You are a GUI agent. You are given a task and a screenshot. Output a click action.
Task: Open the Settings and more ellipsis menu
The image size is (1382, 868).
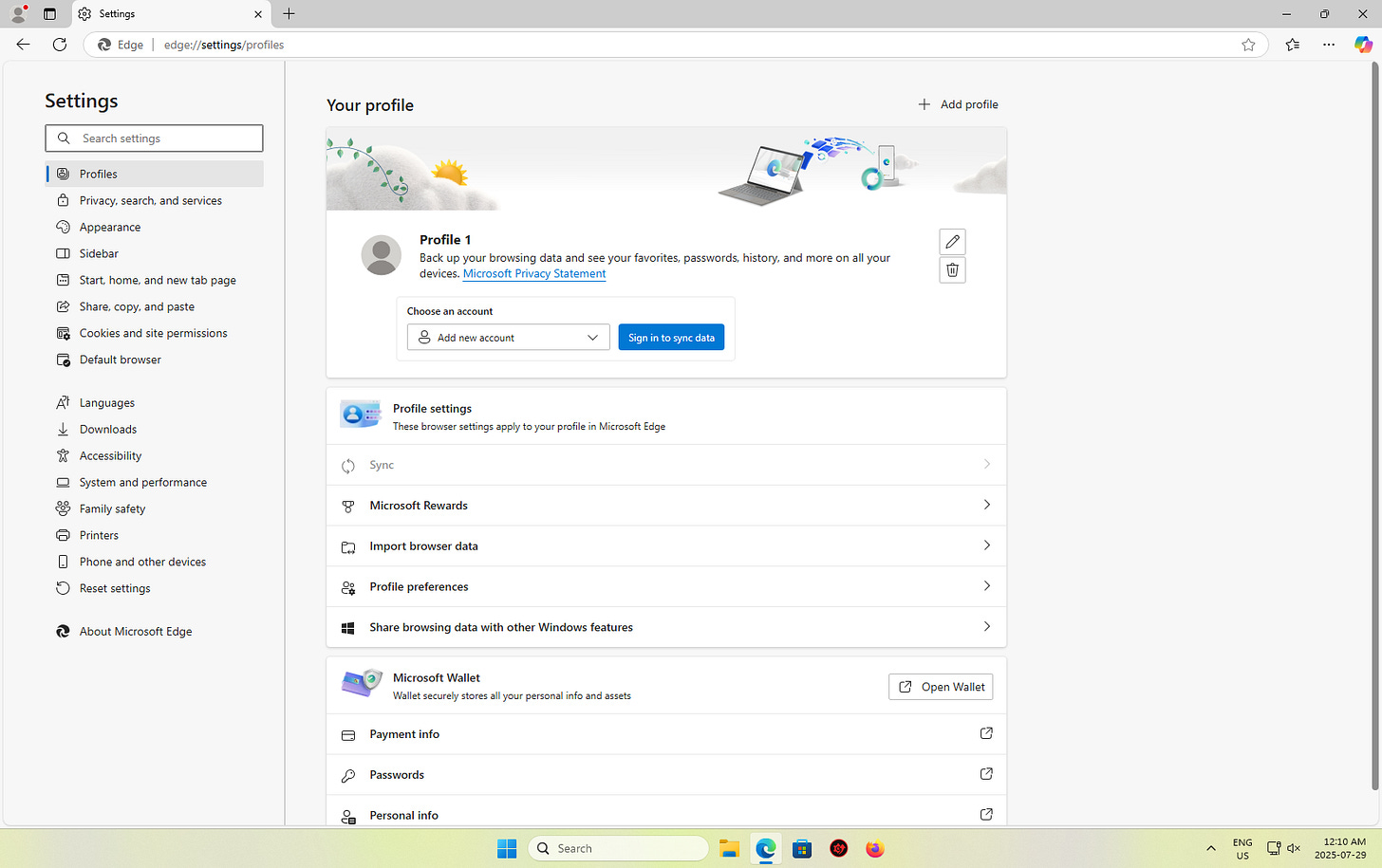coord(1329,45)
